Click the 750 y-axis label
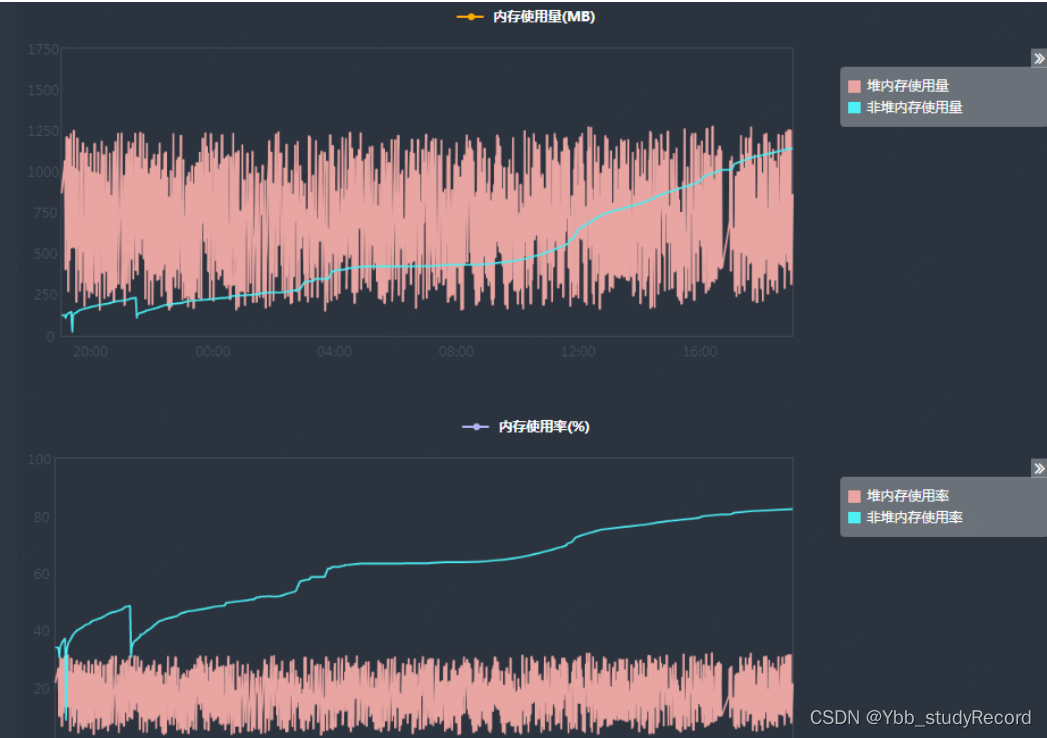The height and width of the screenshot is (738, 1047). (x=46, y=213)
